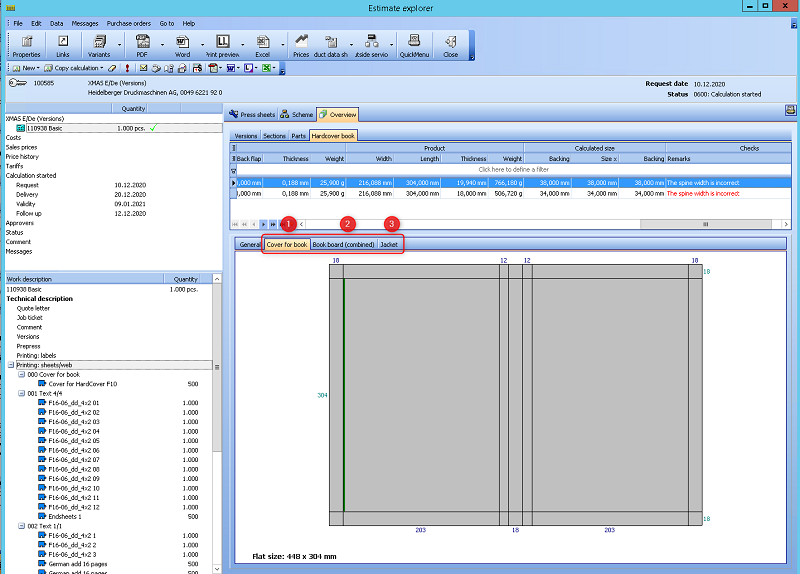
Task: Collapse the 000 Cover for book node
Action: pyautogui.click(x=21, y=375)
